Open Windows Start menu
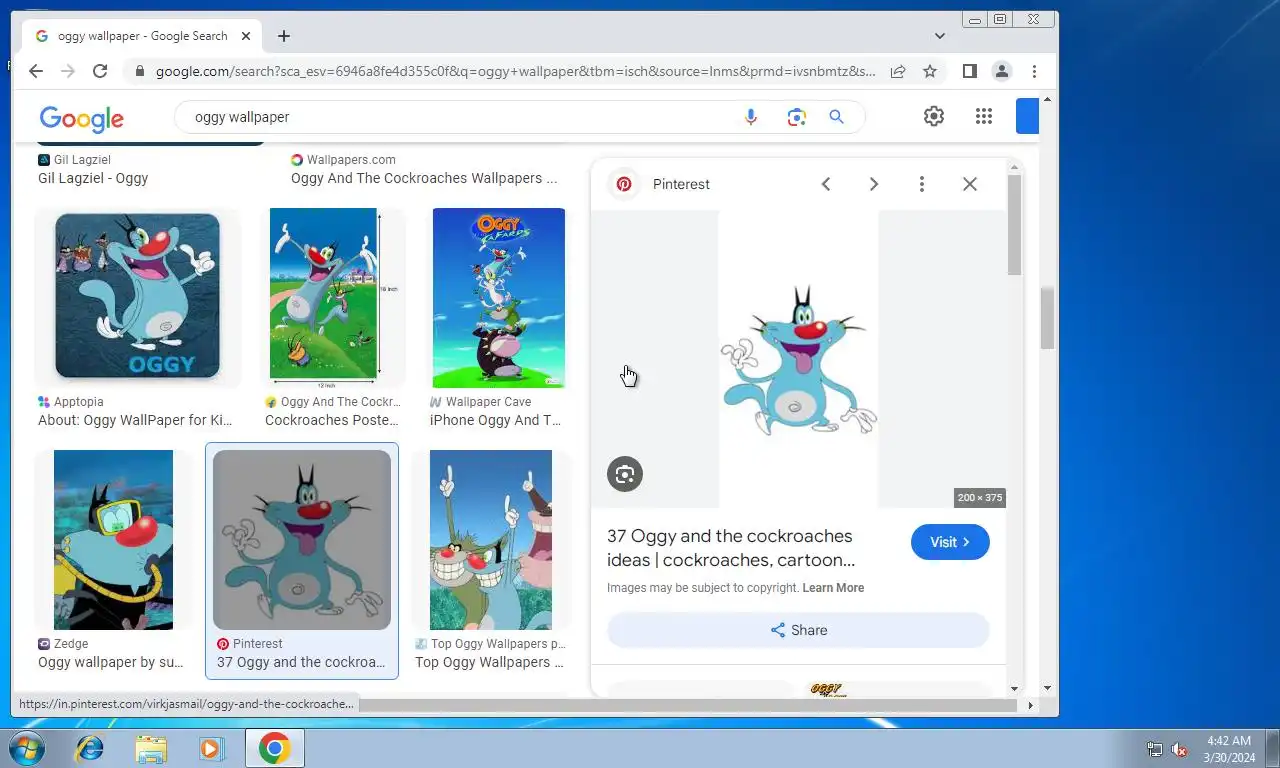 click(25, 748)
